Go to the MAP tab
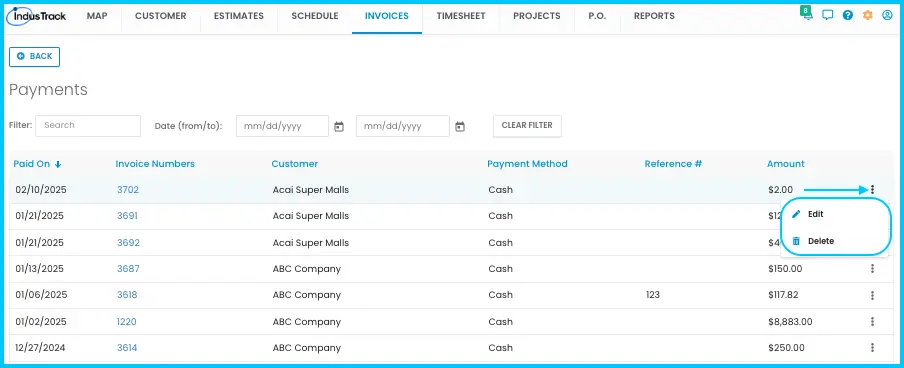Viewport: 904px width, 368px height. 97,16
